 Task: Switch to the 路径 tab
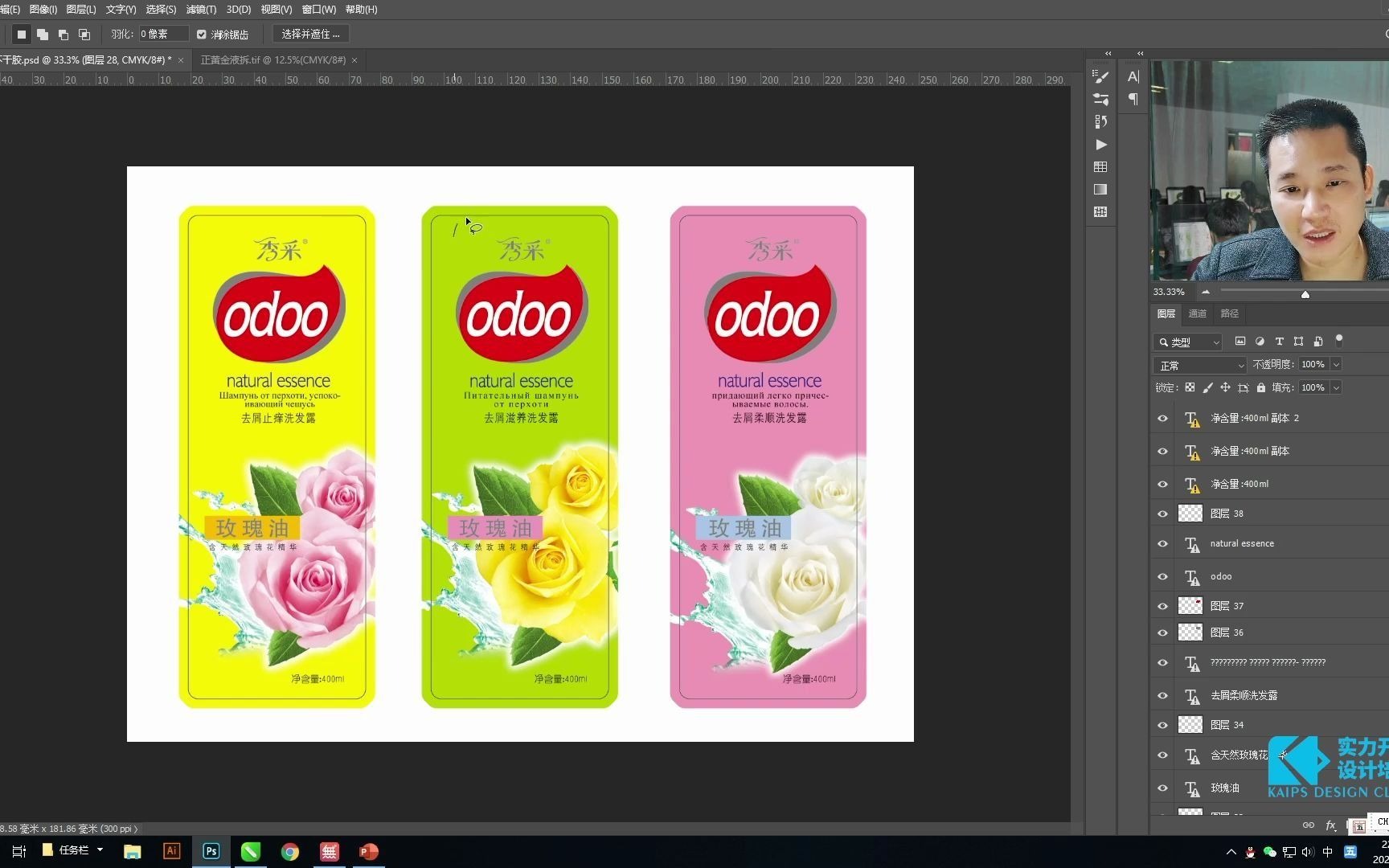1230,313
